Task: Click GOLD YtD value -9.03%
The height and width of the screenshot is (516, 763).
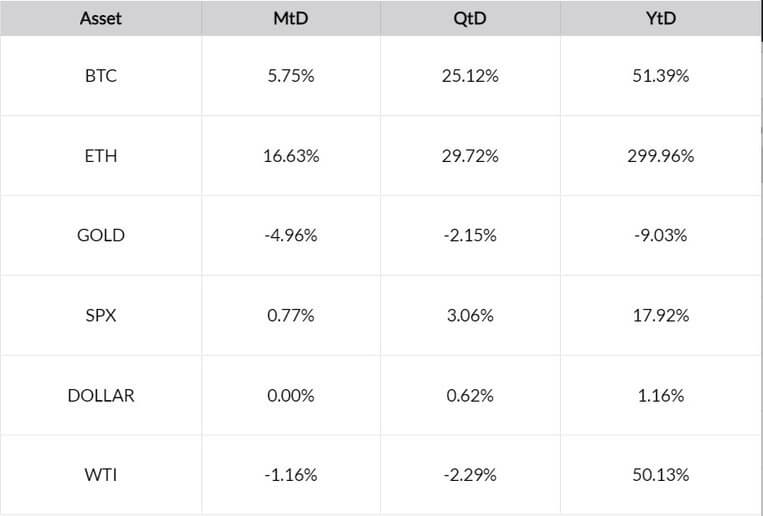Action: pos(660,236)
